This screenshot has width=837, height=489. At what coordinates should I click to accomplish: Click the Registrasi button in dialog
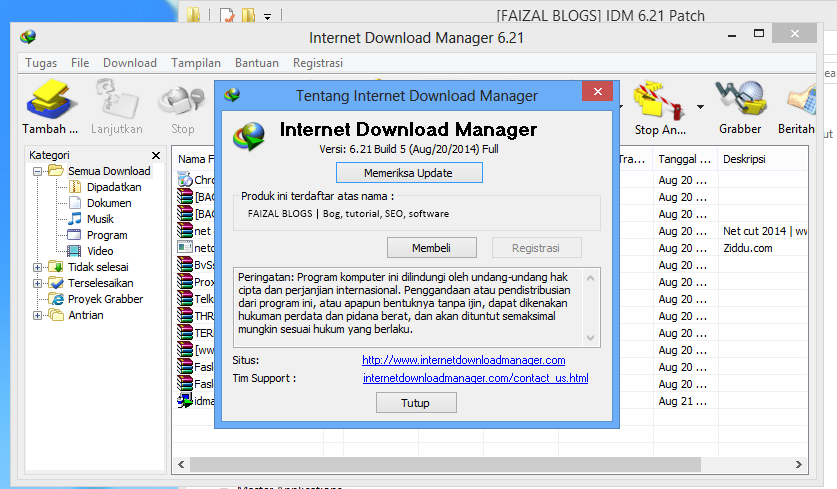536,248
